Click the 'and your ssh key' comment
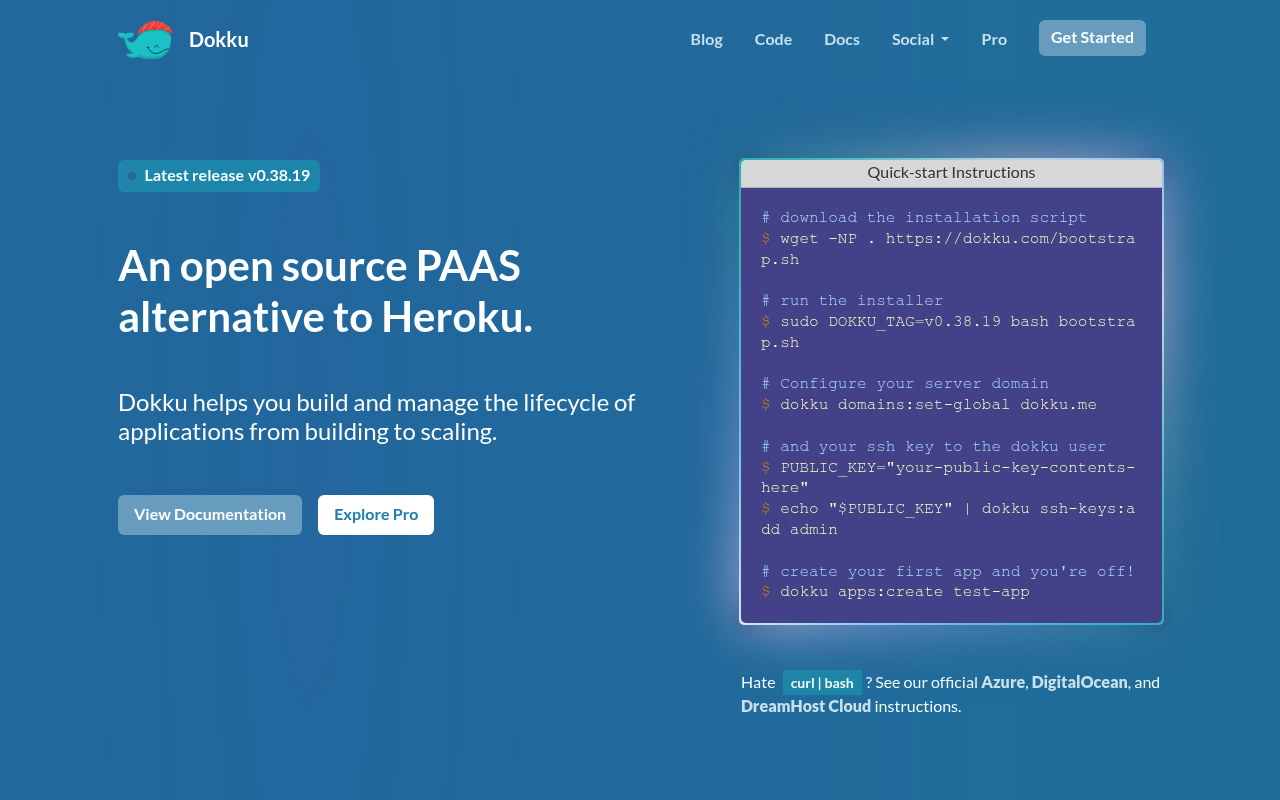Viewport: 1280px width, 800px height. pyautogui.click(x=934, y=447)
